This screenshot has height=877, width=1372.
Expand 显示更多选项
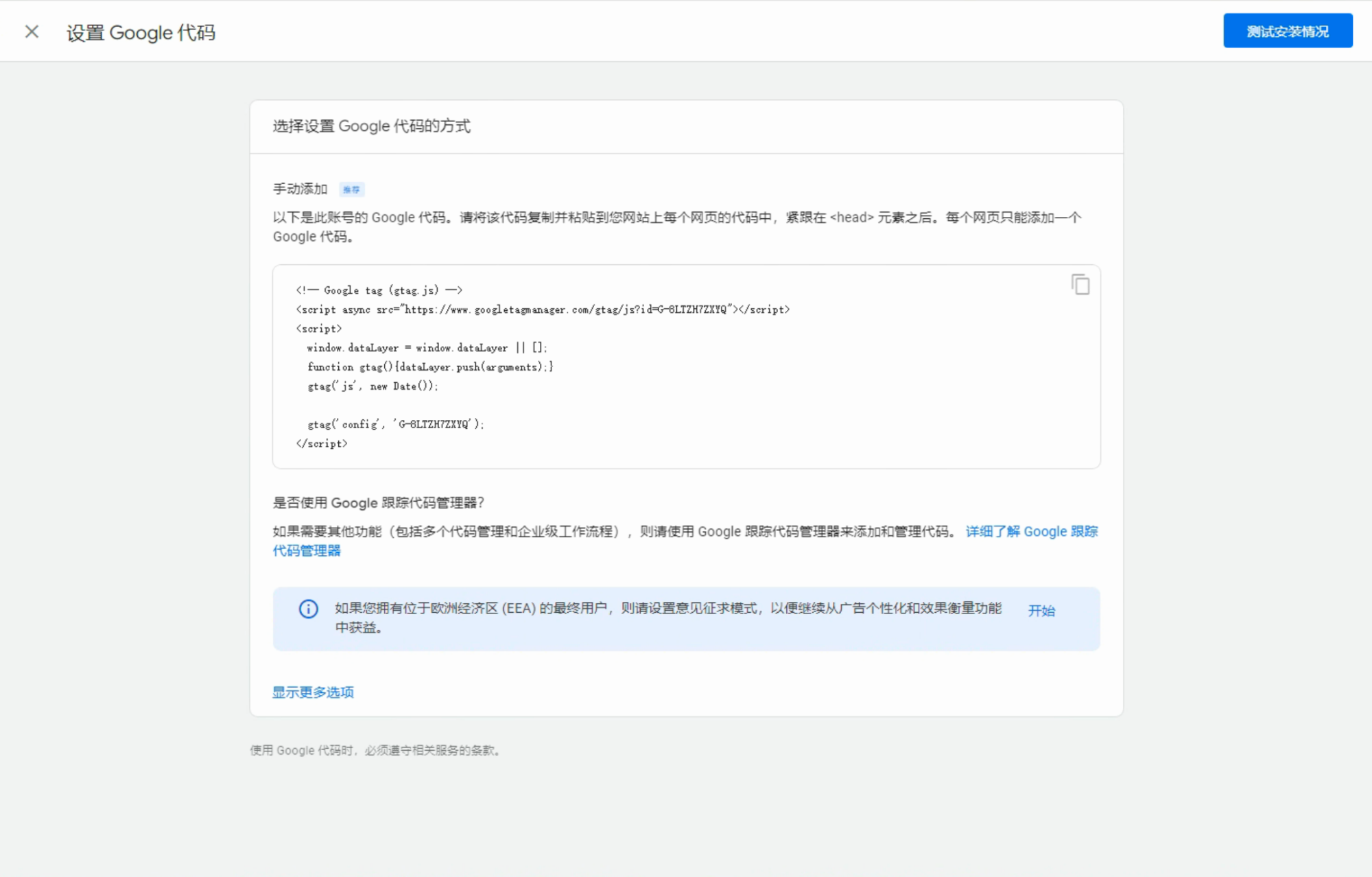(313, 692)
